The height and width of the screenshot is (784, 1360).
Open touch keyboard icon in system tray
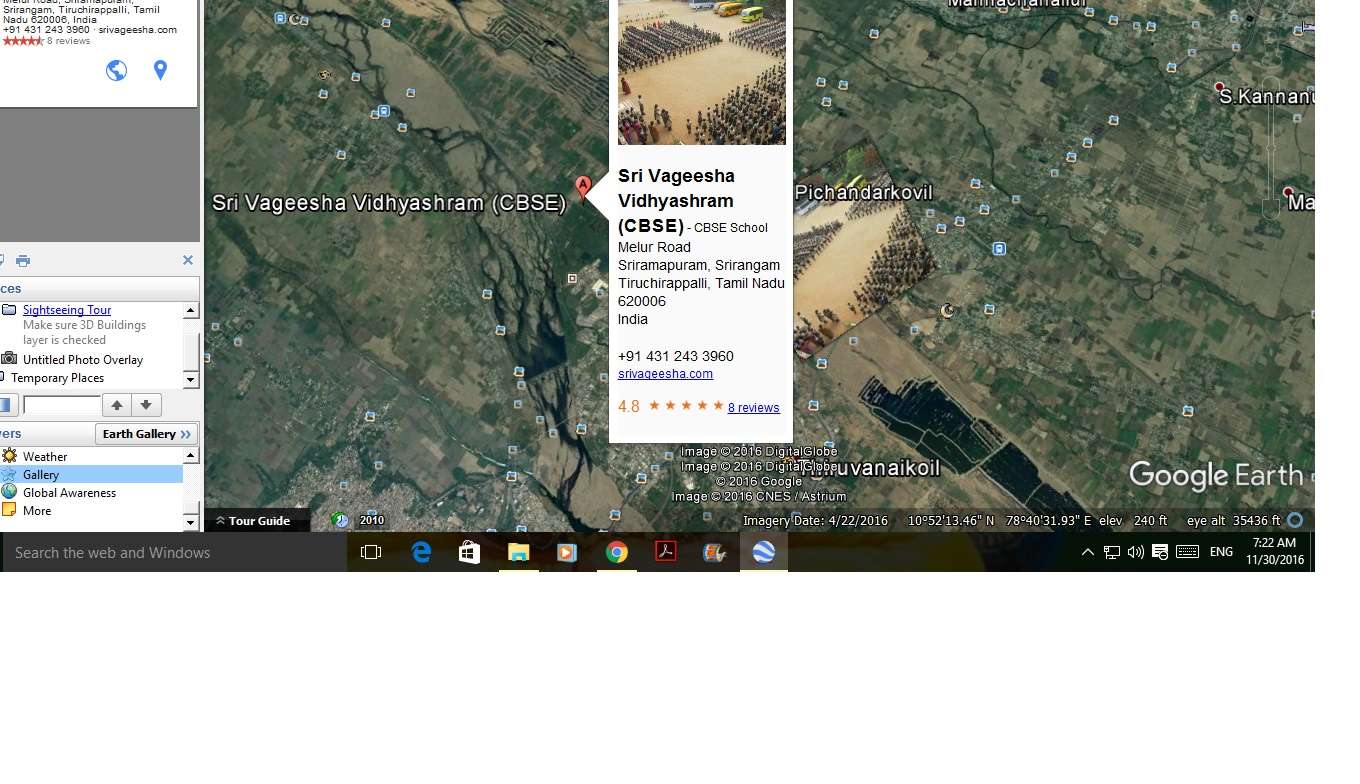coord(1187,552)
